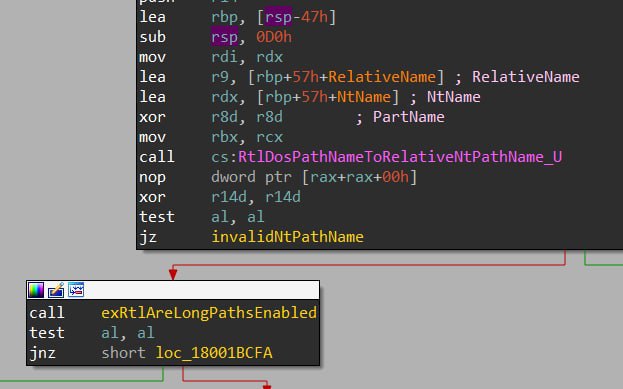Click the PartName comment text

pos(408,117)
